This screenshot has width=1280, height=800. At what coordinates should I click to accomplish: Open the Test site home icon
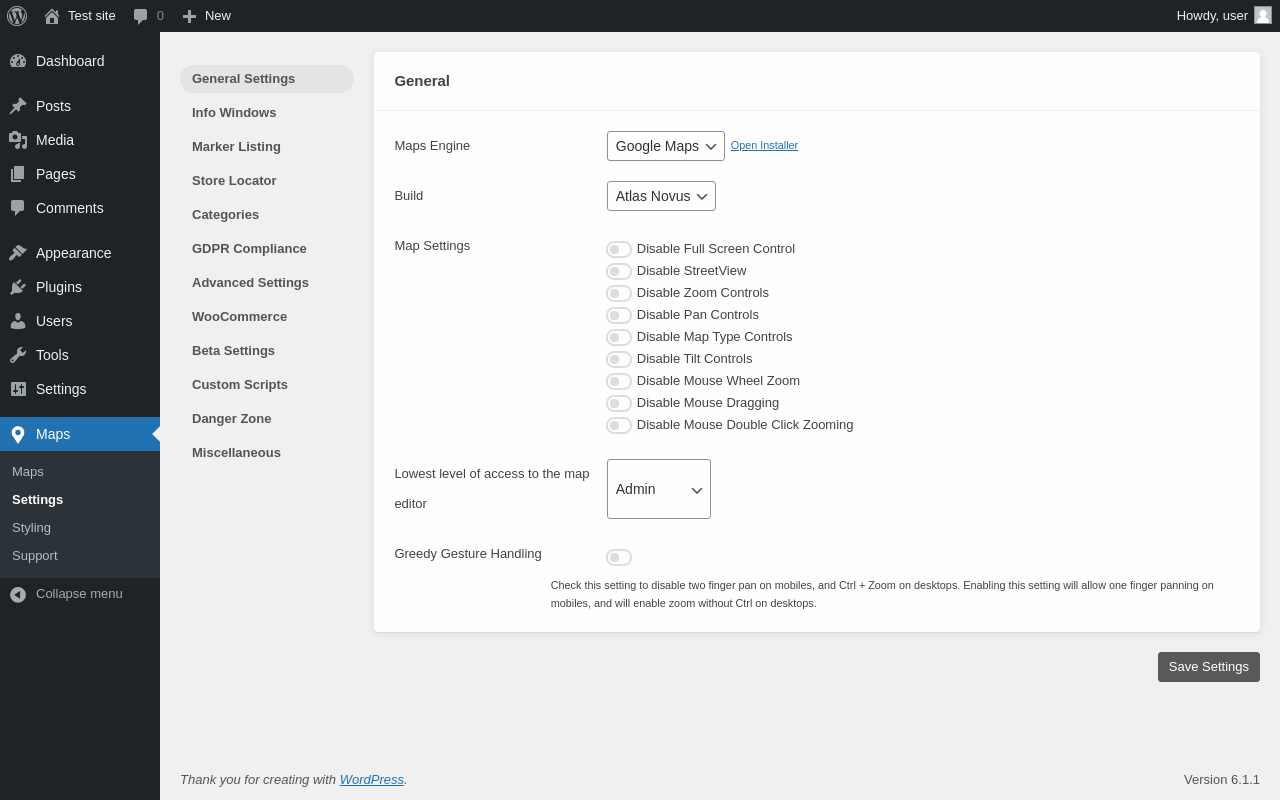[x=52, y=16]
